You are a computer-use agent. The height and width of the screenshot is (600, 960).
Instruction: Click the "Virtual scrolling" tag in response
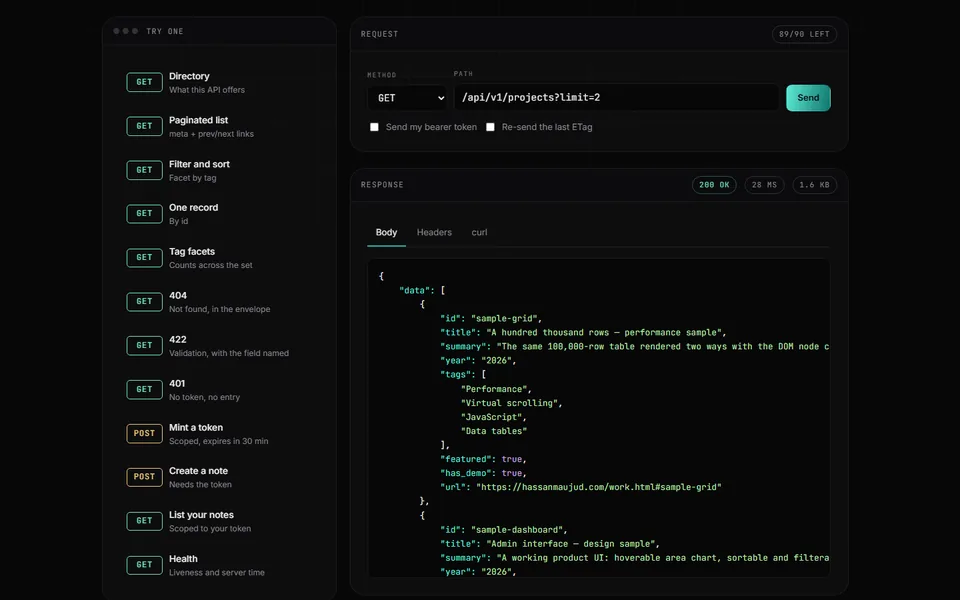[511, 403]
